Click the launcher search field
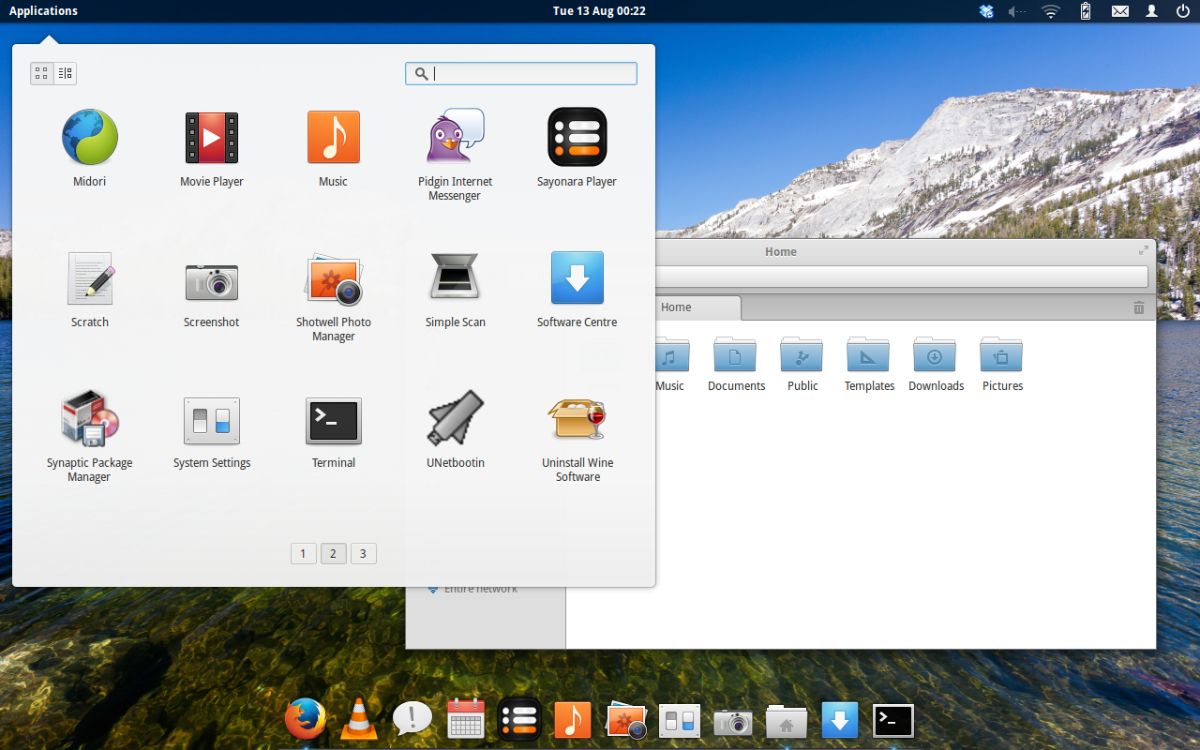The image size is (1200, 750). coord(520,73)
